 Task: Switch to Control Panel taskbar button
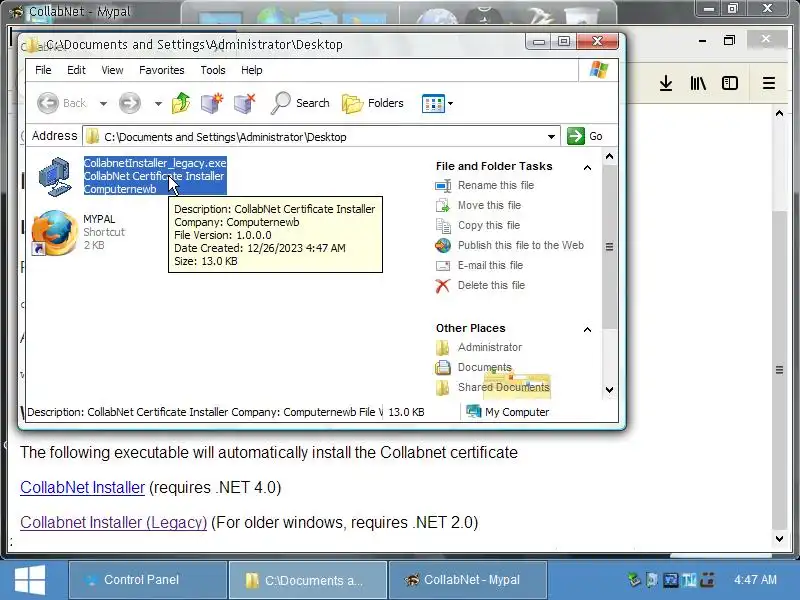(x=148, y=580)
